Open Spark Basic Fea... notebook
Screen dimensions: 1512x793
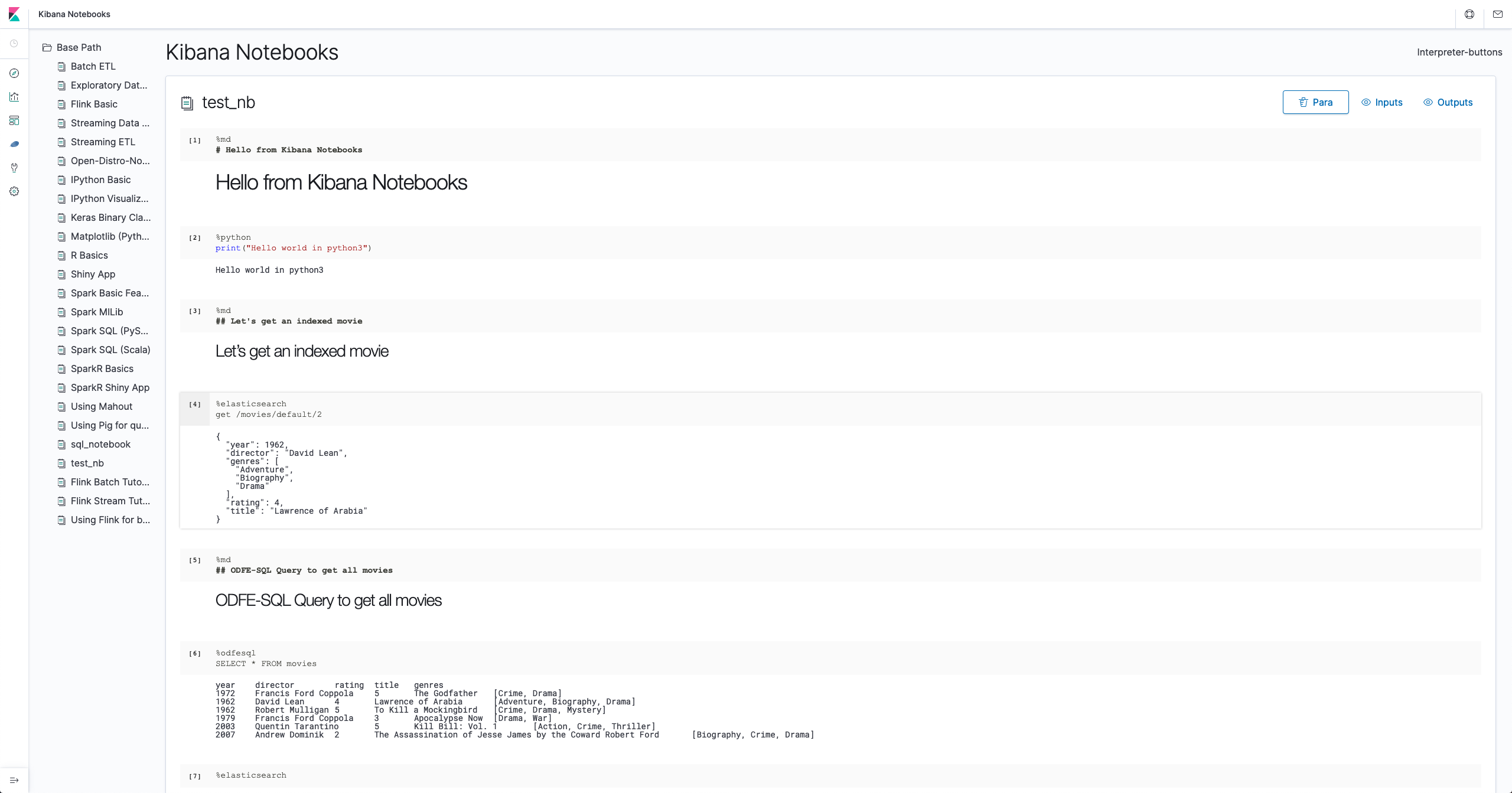pyautogui.click(x=110, y=293)
